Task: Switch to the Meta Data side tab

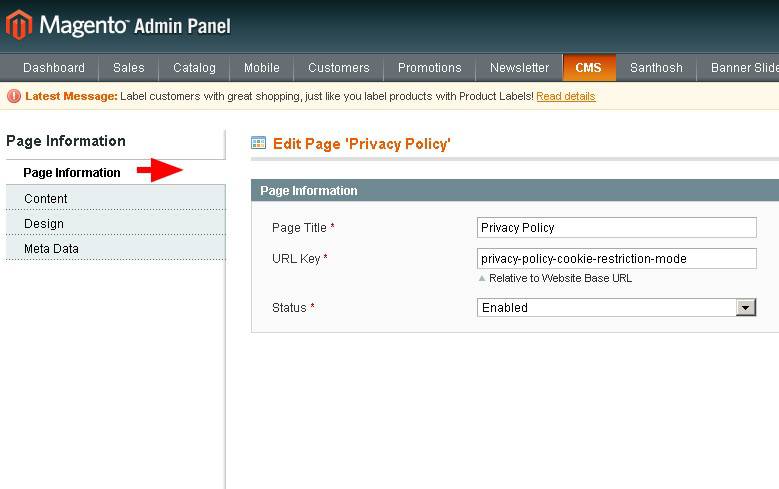Action: point(52,249)
